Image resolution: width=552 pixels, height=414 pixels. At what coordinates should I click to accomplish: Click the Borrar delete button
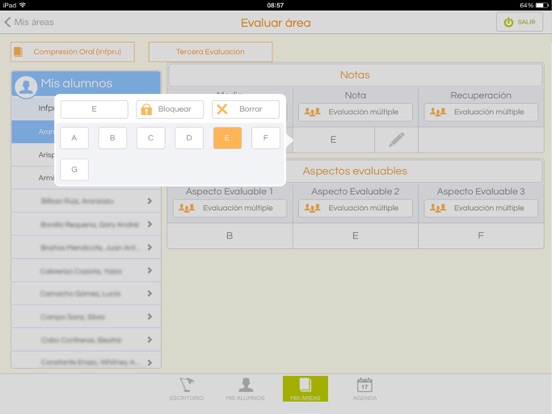(246, 109)
